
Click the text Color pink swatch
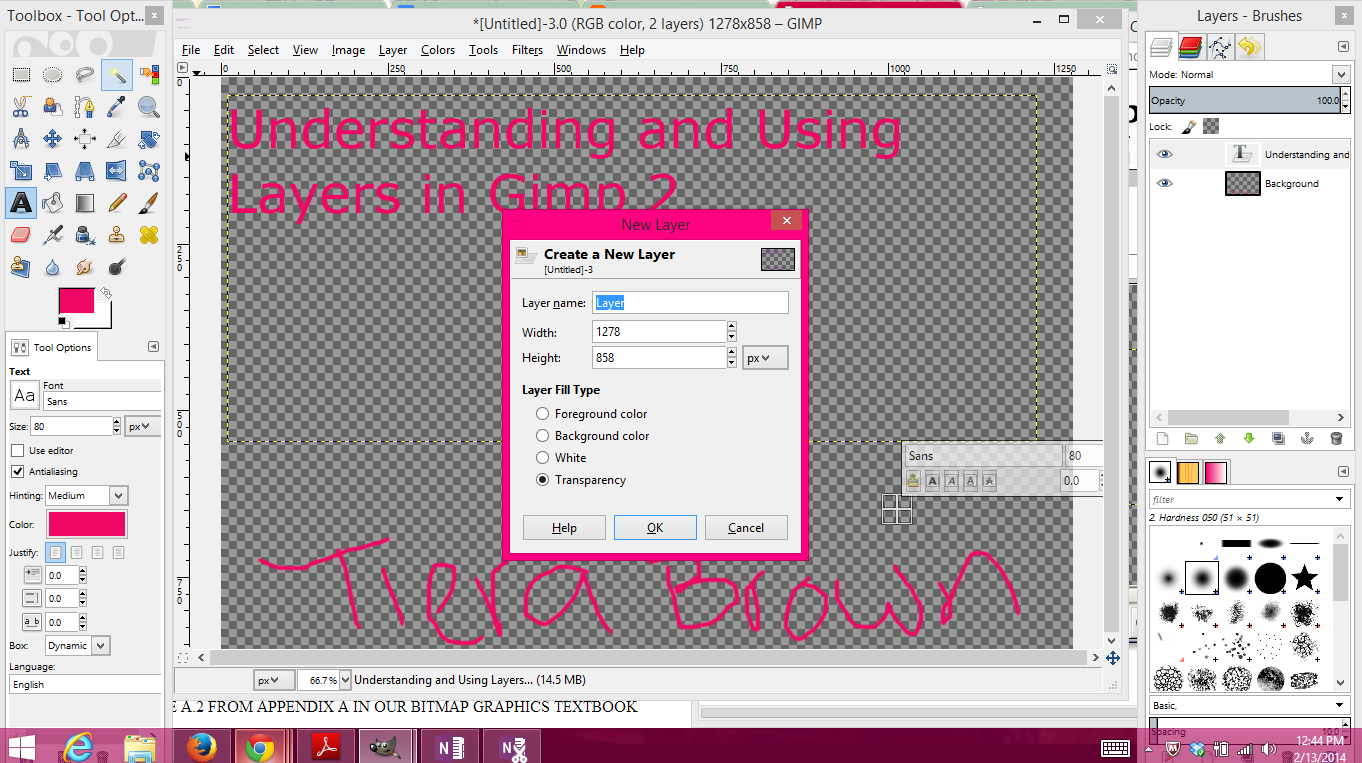pyautogui.click(x=87, y=524)
